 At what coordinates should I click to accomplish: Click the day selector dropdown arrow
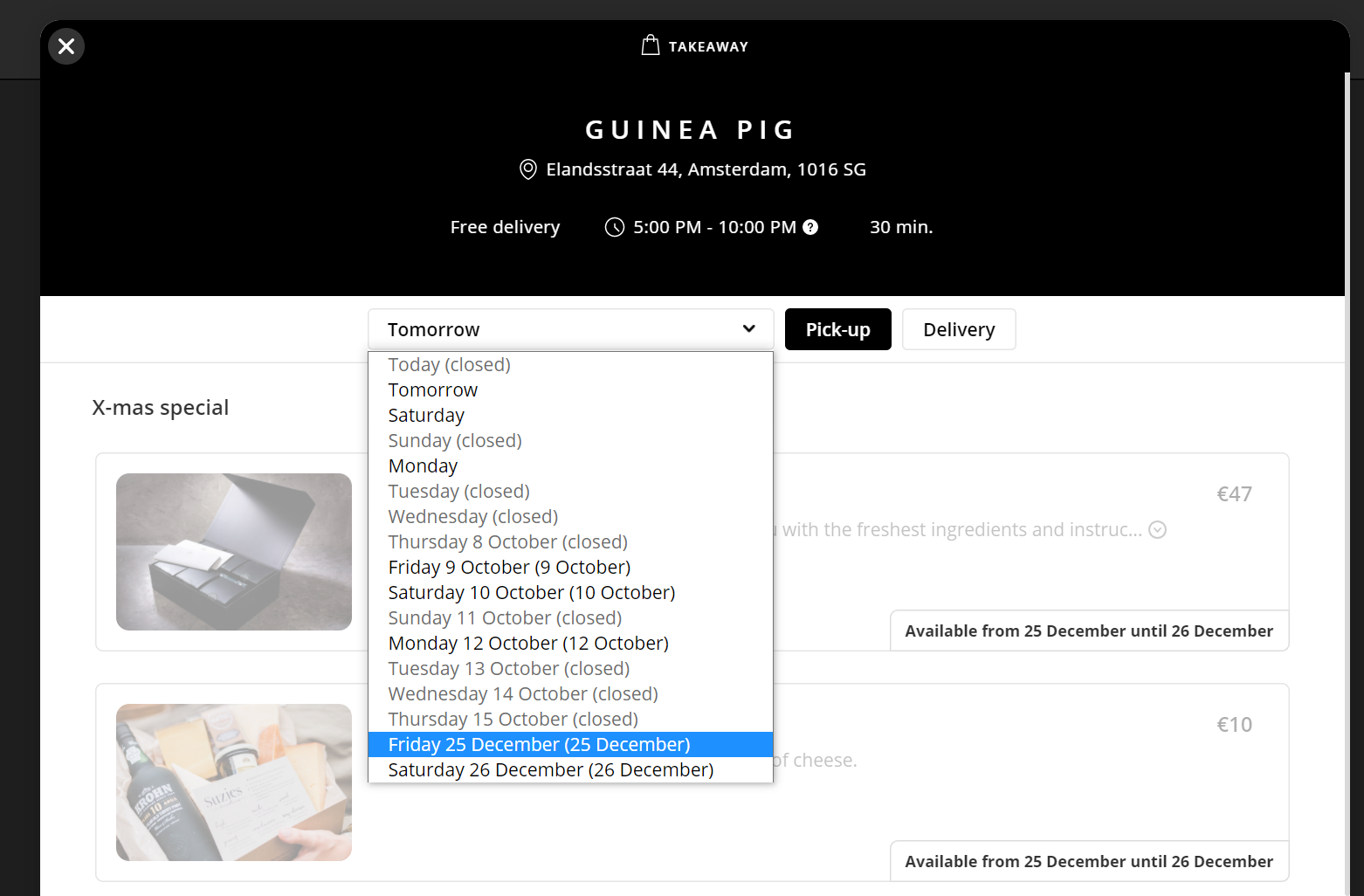pyautogui.click(x=748, y=329)
